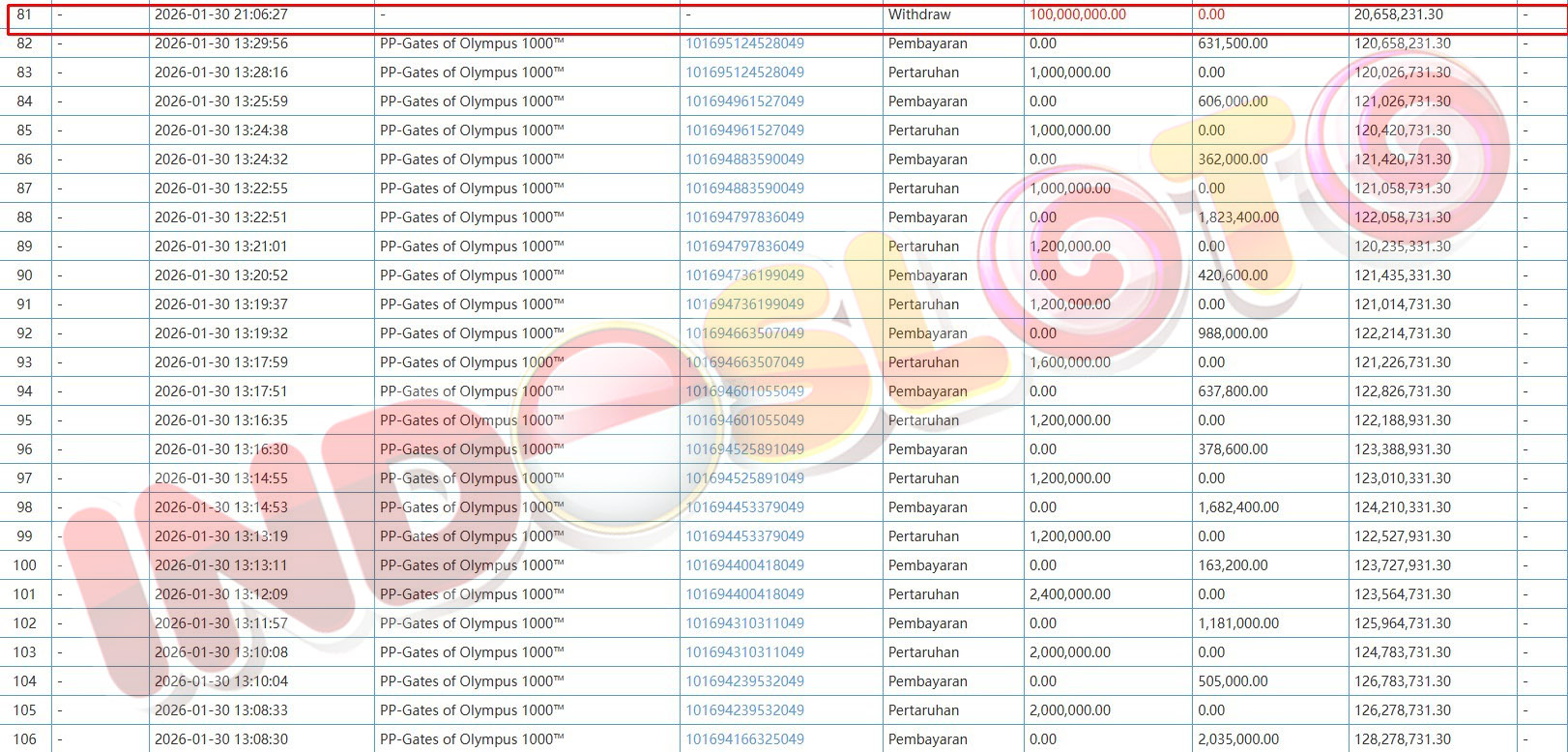Screen dimensions: 1568x752
Task: Click link 101694400418049 in row 101
Action: pos(744,594)
